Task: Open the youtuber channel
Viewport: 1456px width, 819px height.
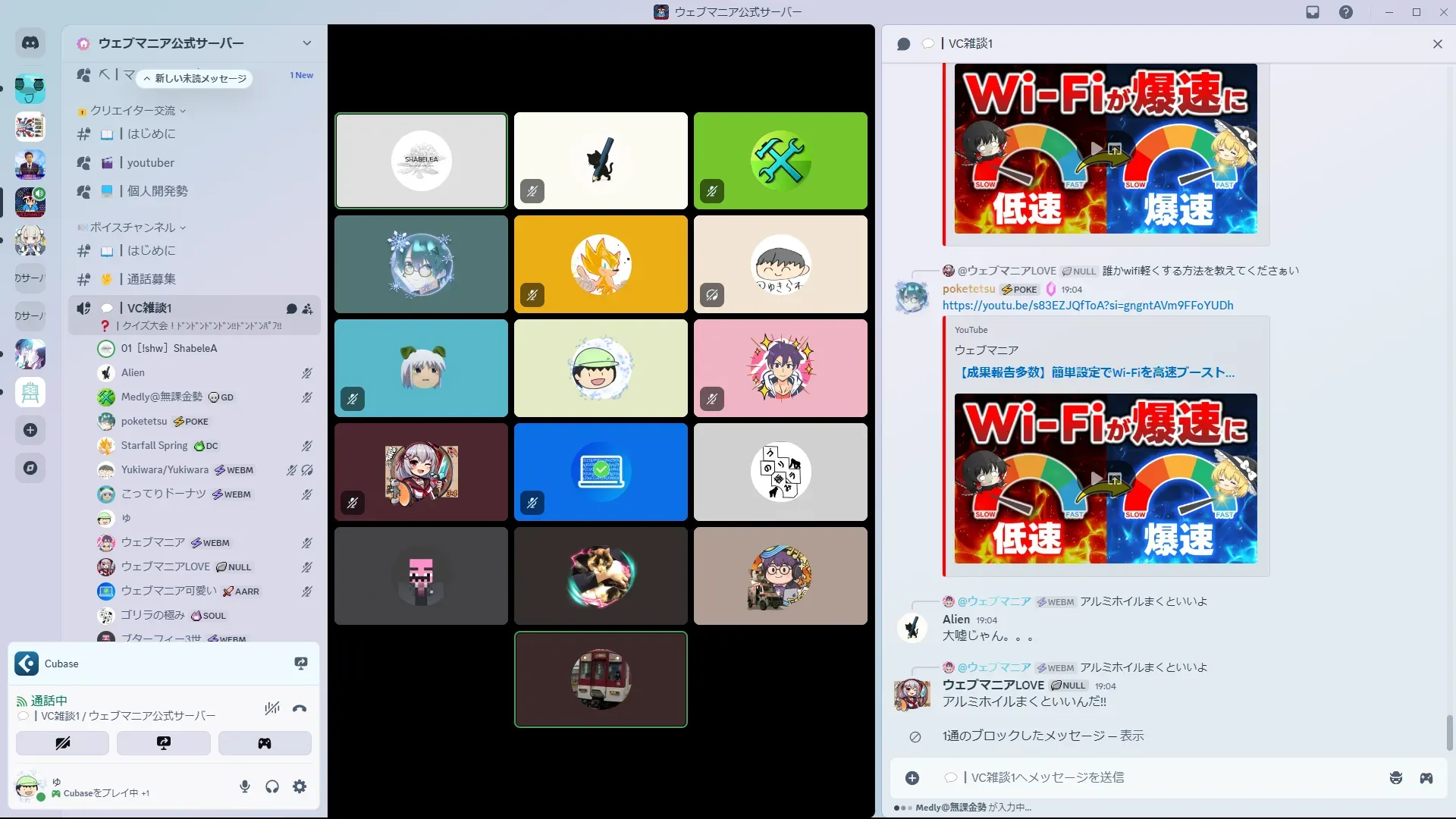Action: tap(150, 162)
